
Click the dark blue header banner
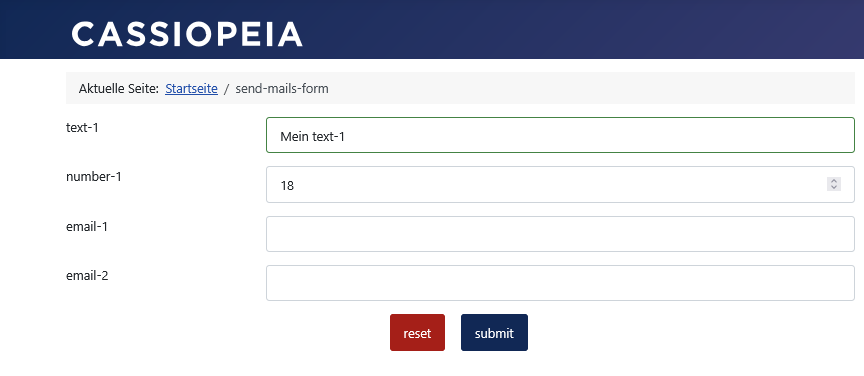(579, 29)
